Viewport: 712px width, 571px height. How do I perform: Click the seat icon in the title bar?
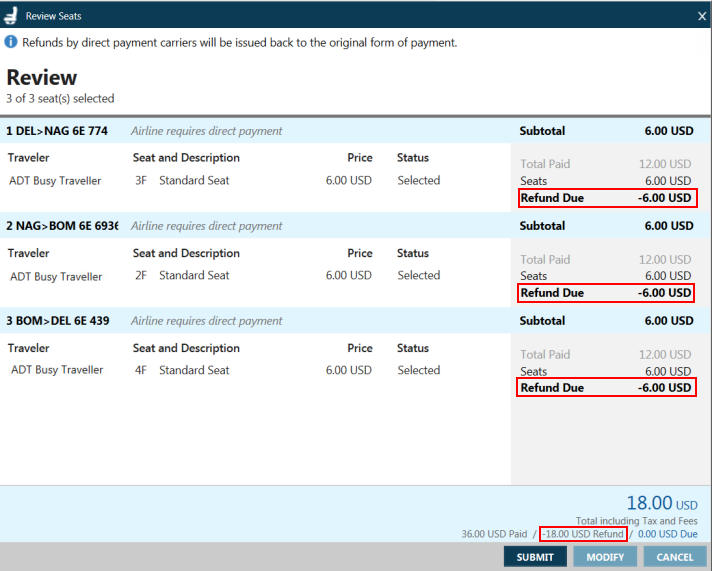(12, 15)
